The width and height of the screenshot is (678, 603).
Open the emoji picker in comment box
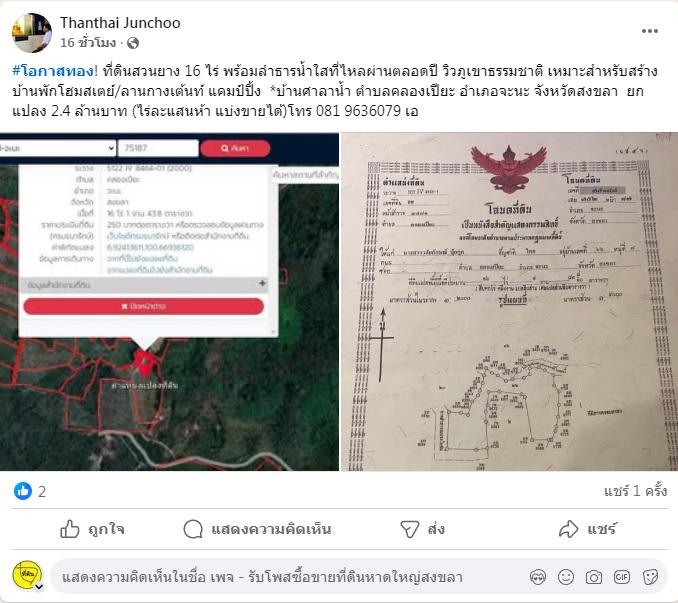click(566, 577)
